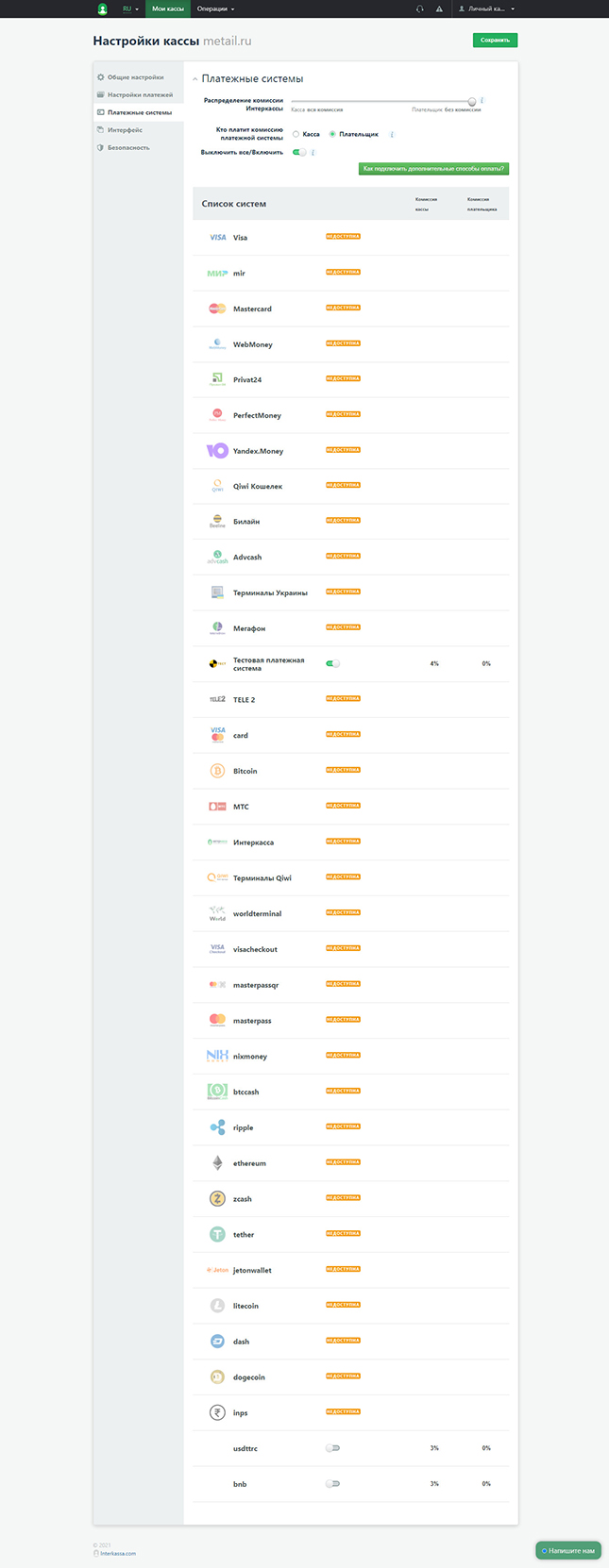This screenshot has width=609, height=1568.
Task: Click the Bitcoin logo in the systems list
Action: pyautogui.click(x=217, y=771)
